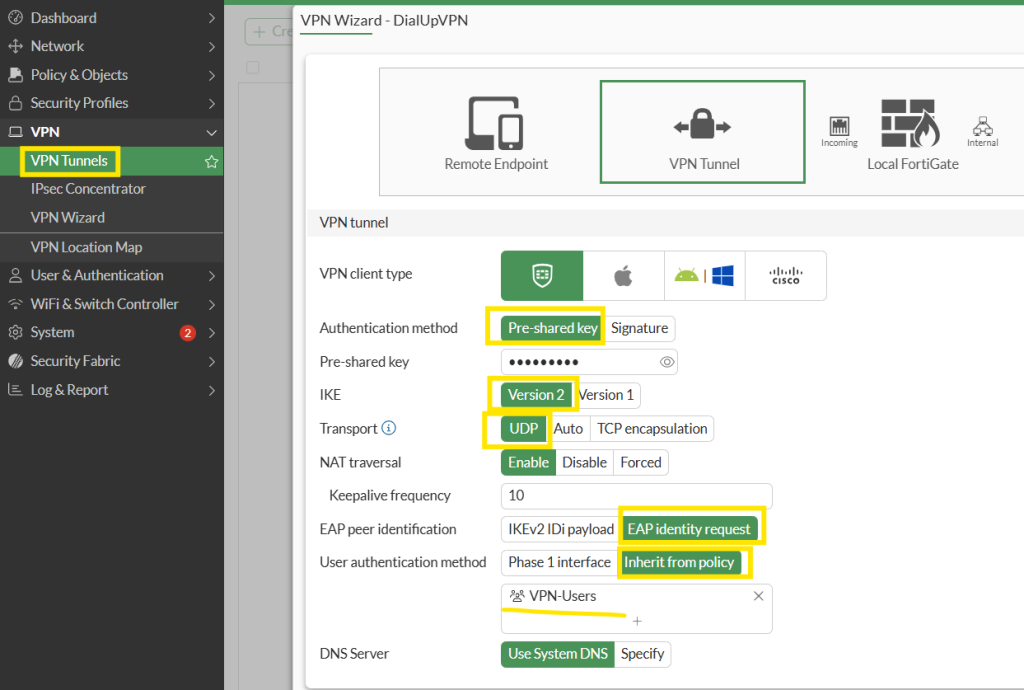Open IPsec Concentrator page
1024x690 pixels.
point(88,189)
